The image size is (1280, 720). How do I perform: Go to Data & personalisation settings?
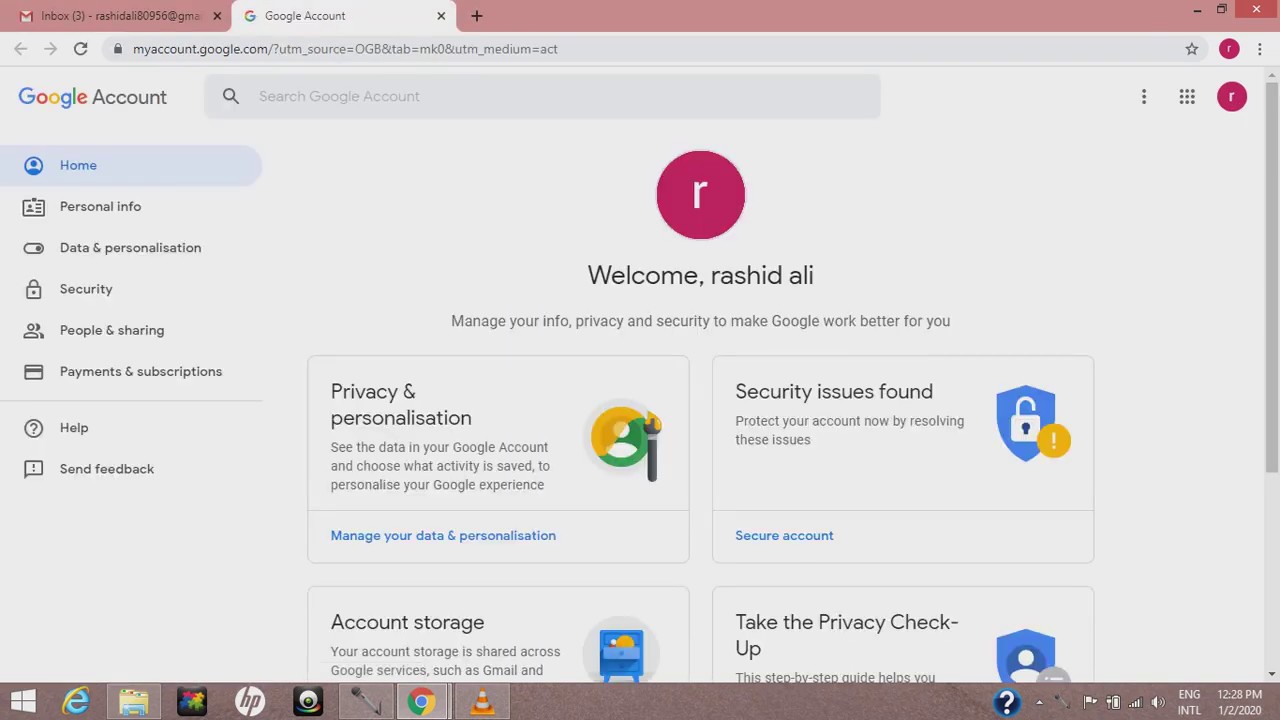(130, 247)
